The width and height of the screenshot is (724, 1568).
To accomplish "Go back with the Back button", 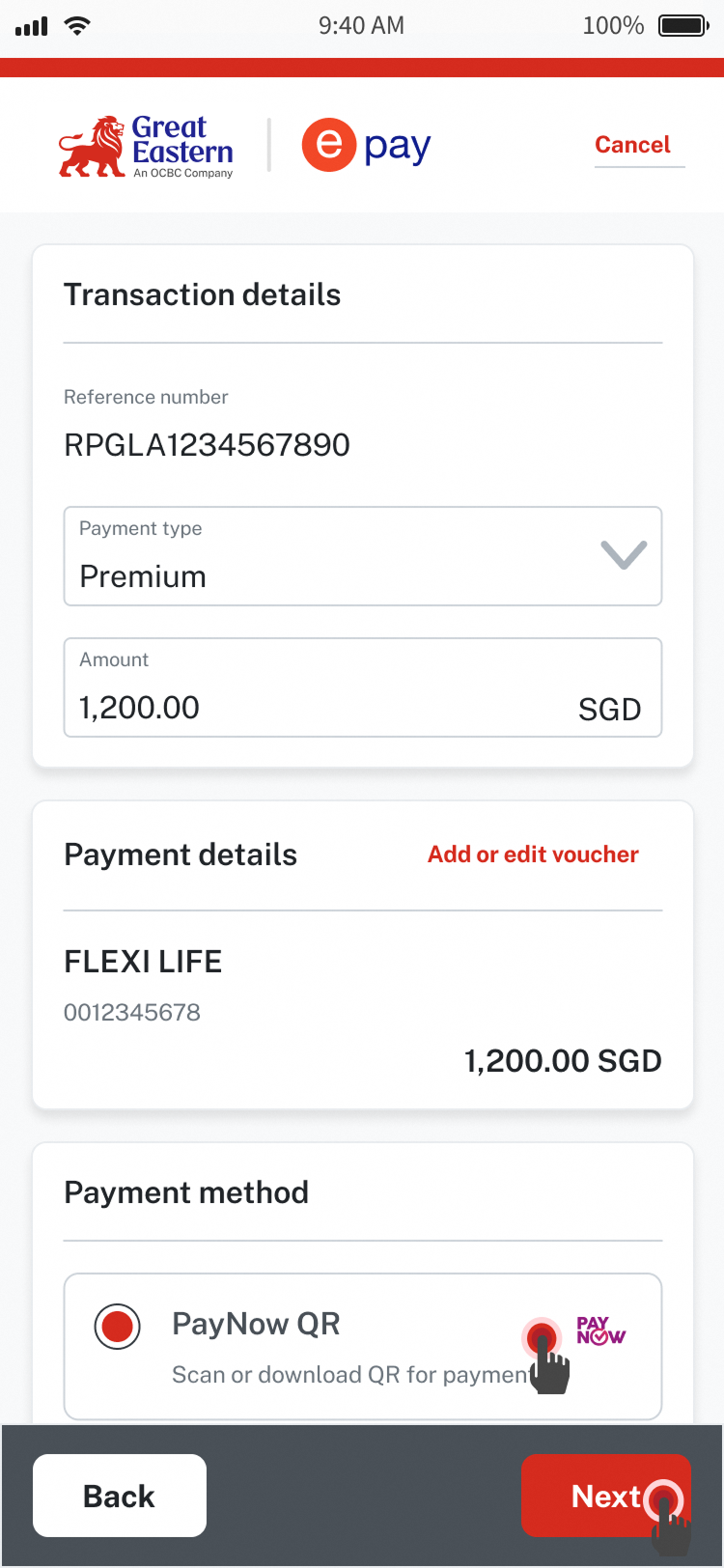I will point(120,1495).
